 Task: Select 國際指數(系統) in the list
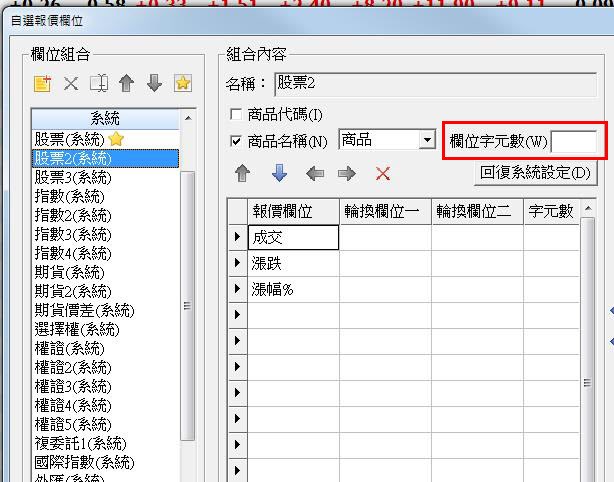coord(105,462)
